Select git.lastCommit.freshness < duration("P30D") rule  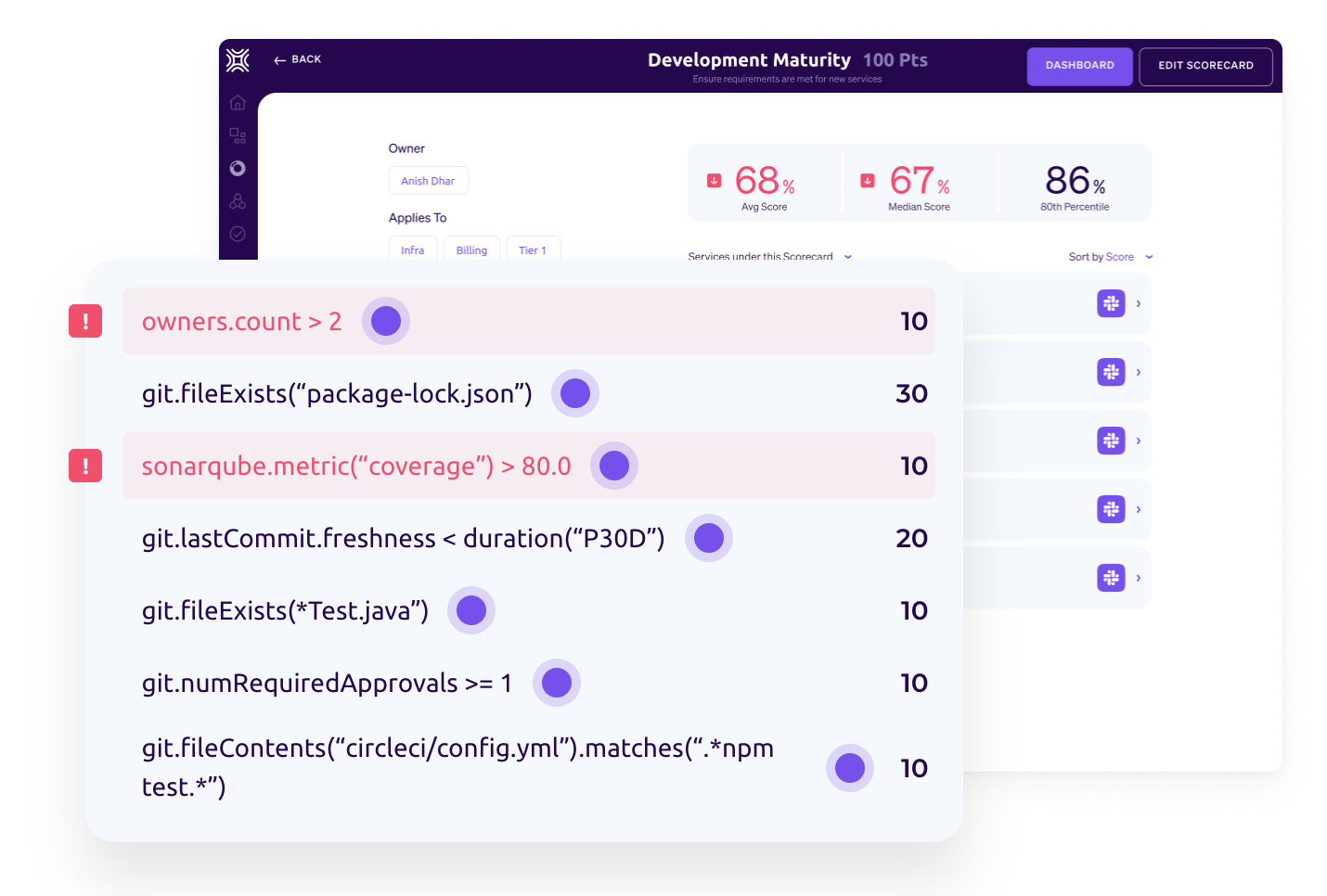[403, 538]
